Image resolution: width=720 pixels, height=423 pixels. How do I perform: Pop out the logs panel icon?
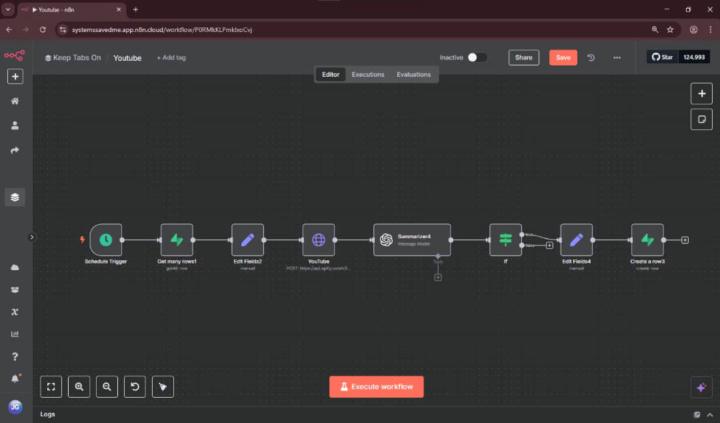pyautogui.click(x=697, y=415)
